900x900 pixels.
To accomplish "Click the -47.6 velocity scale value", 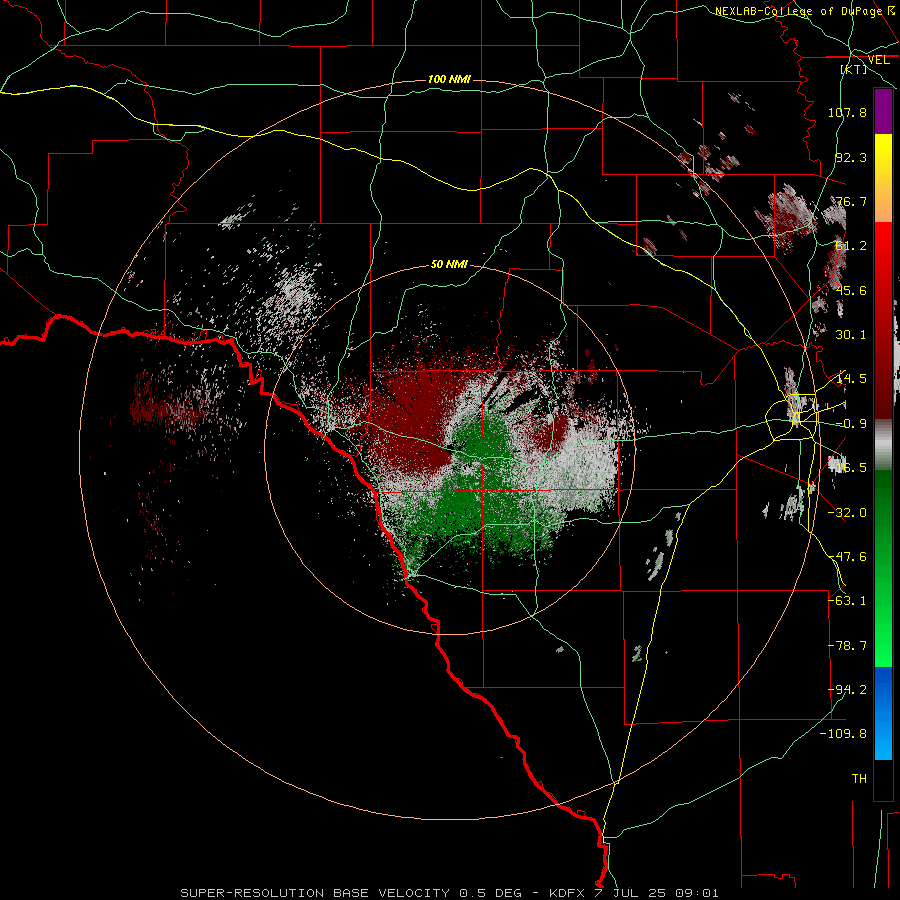I will tap(847, 557).
